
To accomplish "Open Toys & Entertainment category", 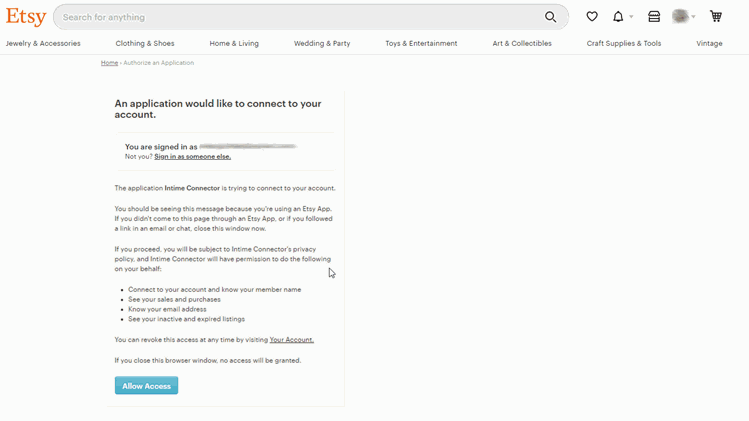I will [x=421, y=44].
